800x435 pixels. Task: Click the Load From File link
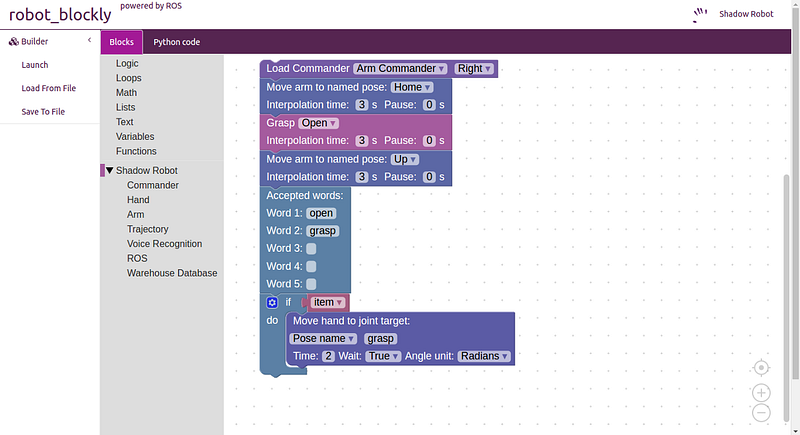coord(48,88)
